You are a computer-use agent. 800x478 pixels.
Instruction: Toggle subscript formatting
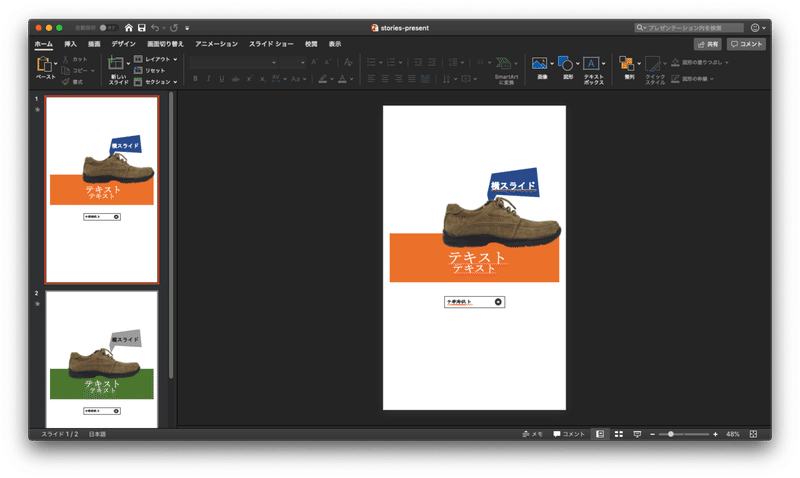[x=262, y=79]
